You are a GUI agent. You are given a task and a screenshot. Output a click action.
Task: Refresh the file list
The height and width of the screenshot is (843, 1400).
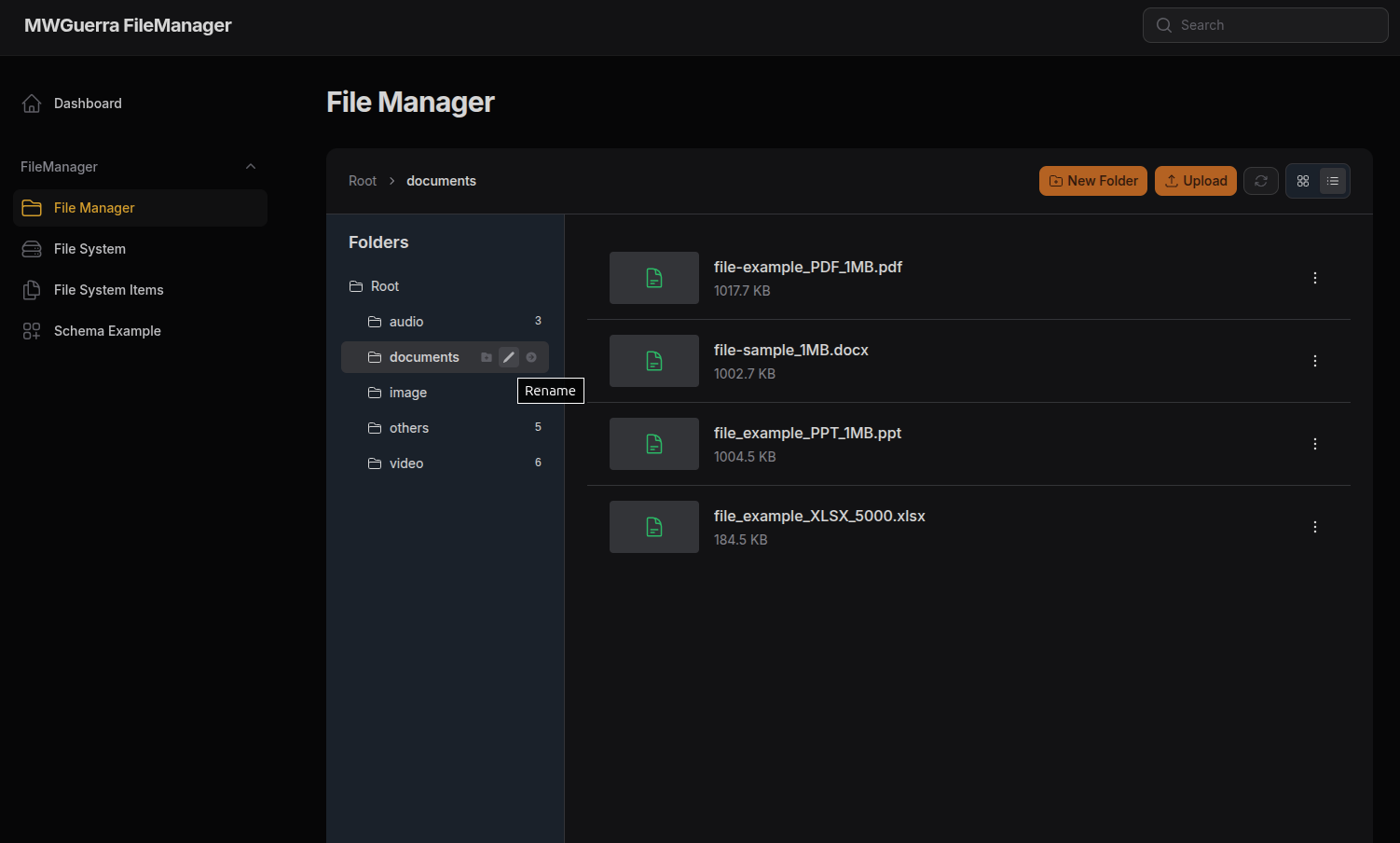[x=1260, y=181]
